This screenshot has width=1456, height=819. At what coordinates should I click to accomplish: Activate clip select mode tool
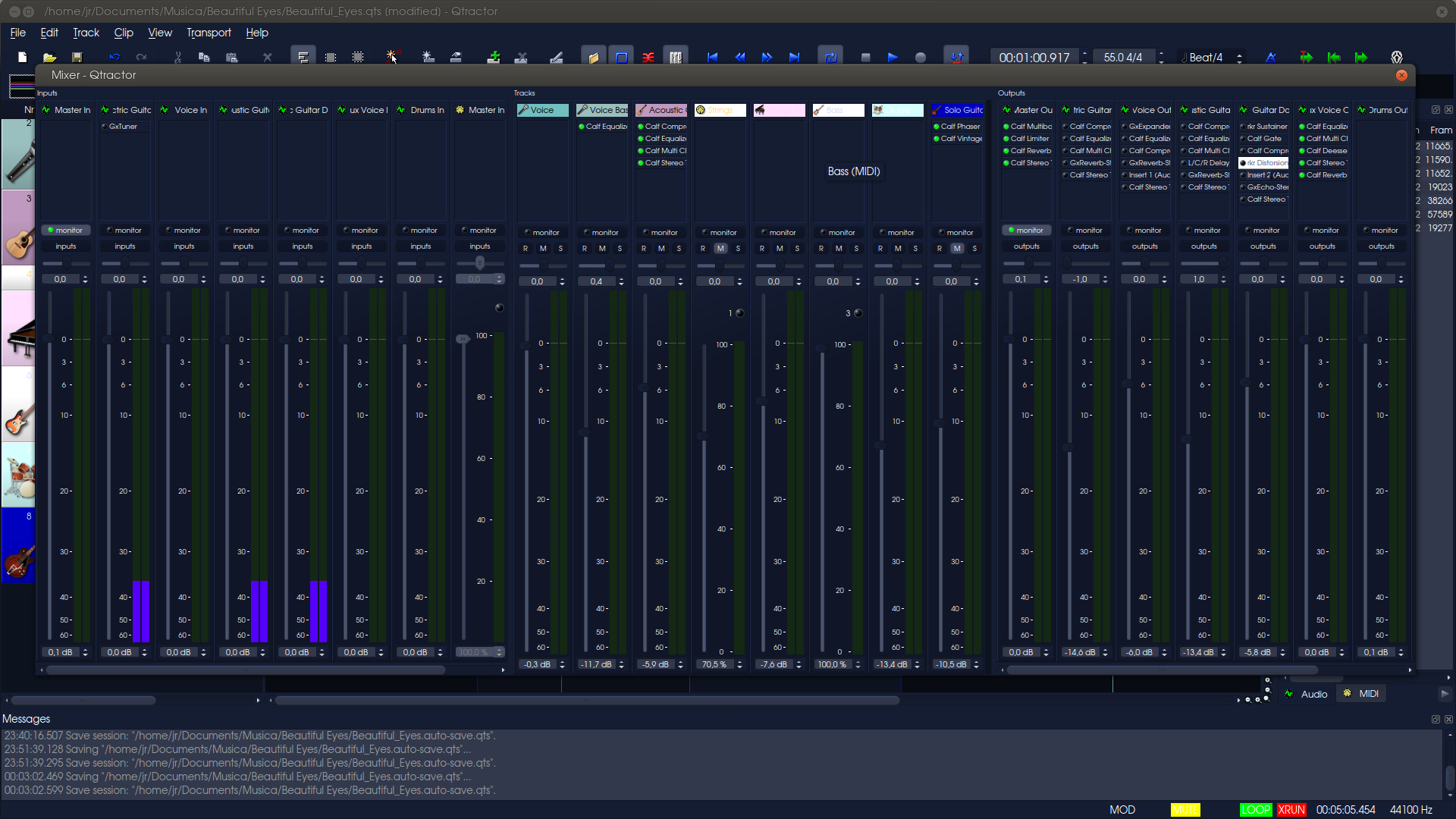pos(303,57)
